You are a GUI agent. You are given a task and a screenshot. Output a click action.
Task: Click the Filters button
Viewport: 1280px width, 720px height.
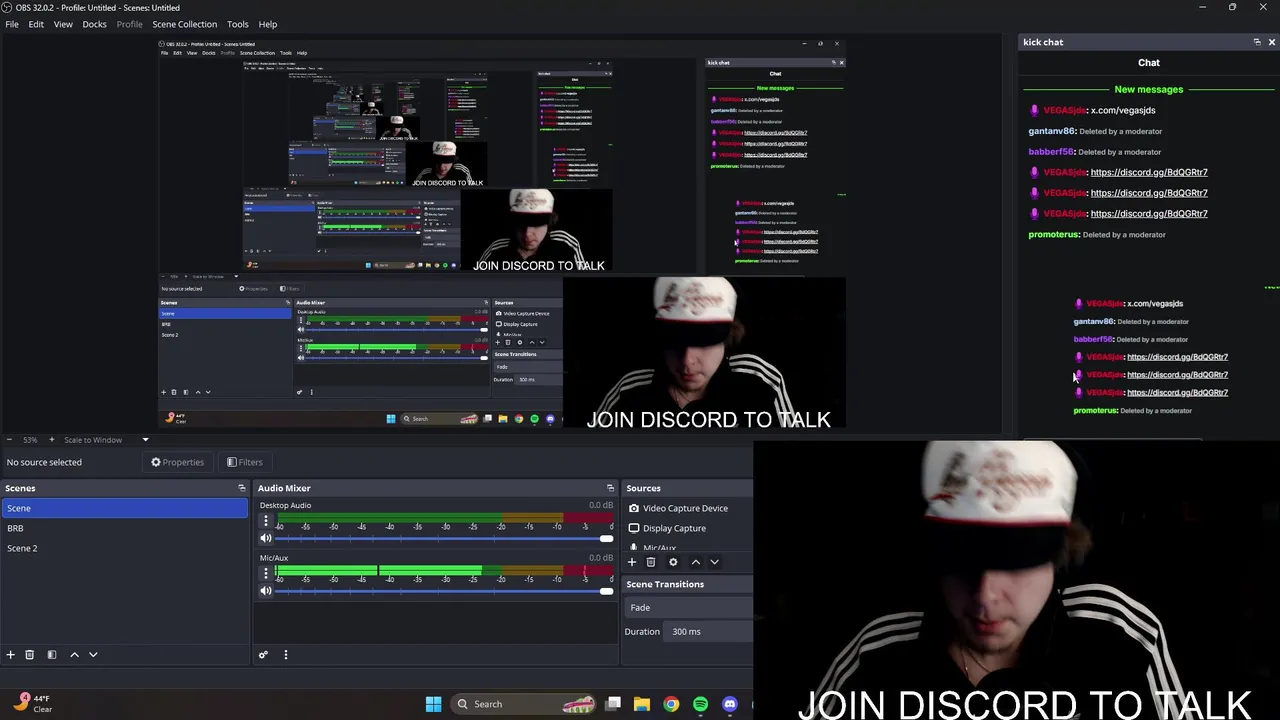(244, 462)
